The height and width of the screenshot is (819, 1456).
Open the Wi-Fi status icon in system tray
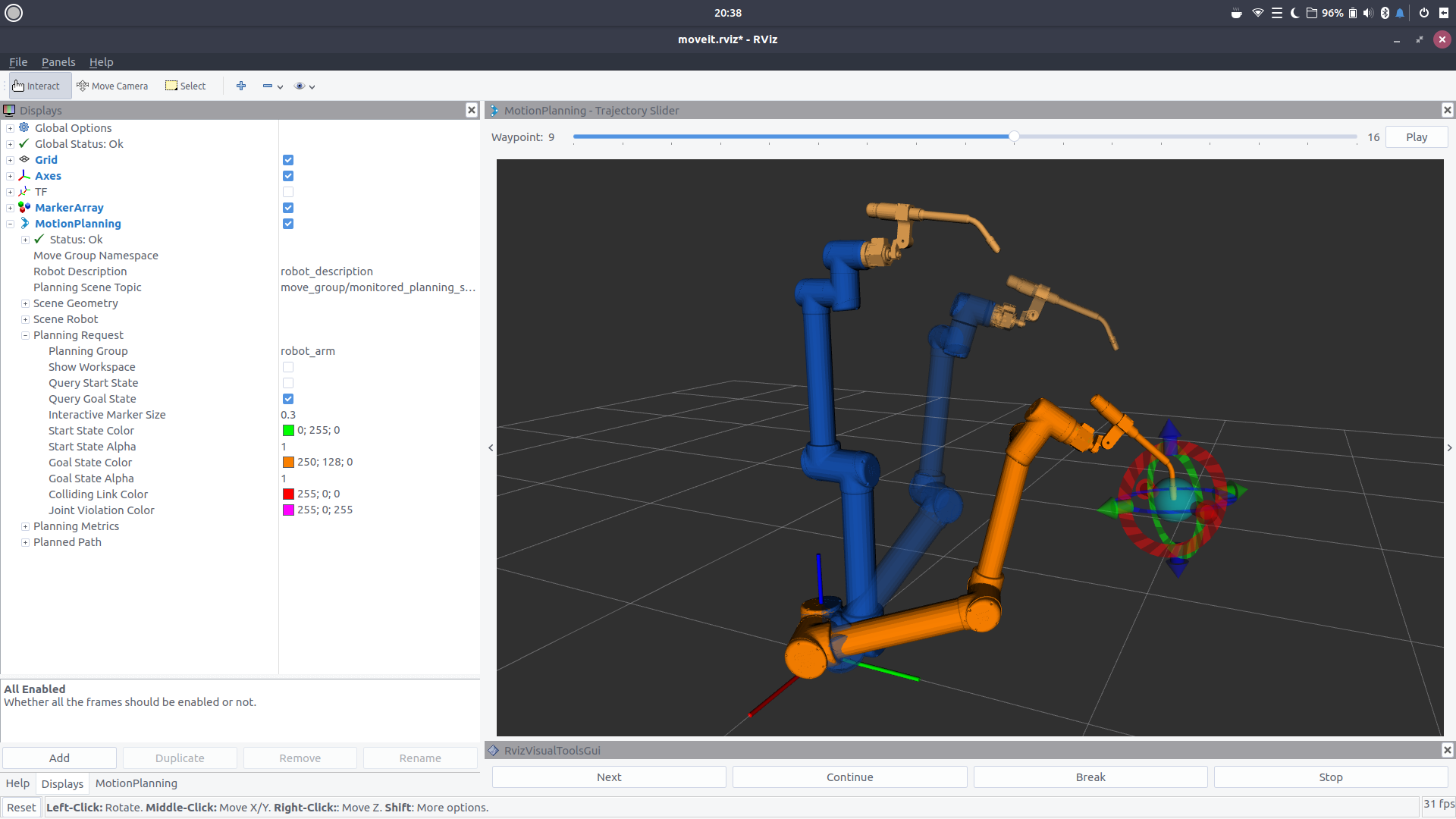click(1258, 13)
